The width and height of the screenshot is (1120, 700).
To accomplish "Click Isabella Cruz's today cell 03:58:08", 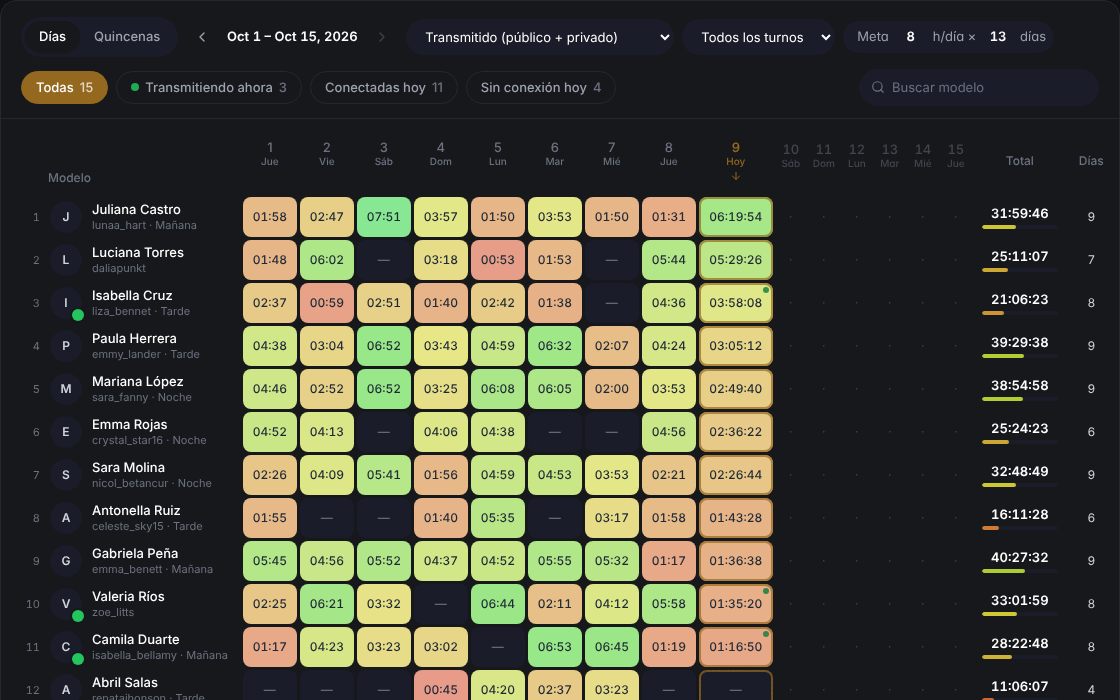I will [736, 303].
